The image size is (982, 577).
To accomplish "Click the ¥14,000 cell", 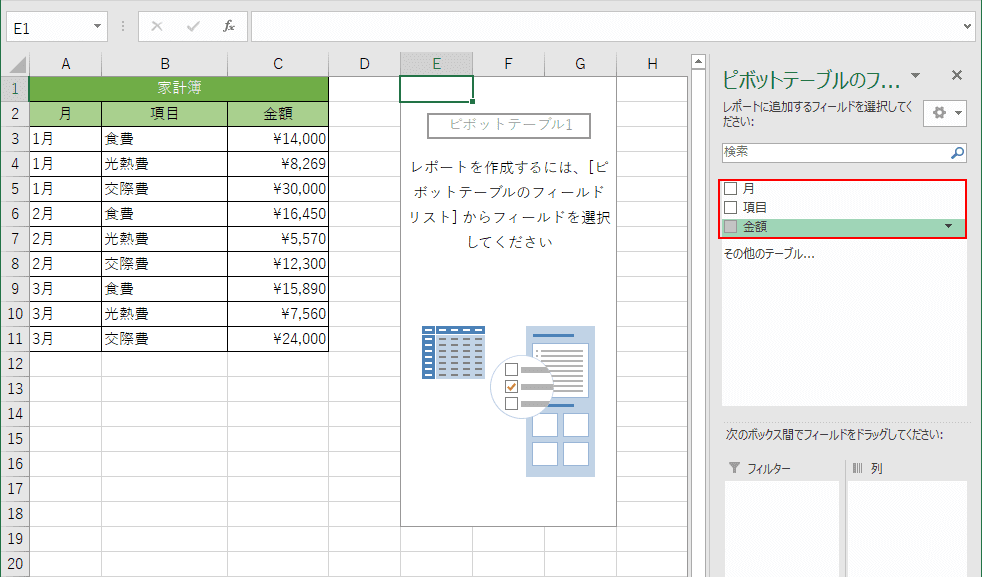I will click(x=278, y=138).
